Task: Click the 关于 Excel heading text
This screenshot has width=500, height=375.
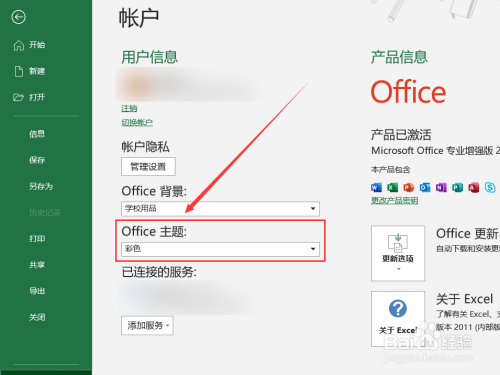Action: pyautogui.click(x=464, y=299)
